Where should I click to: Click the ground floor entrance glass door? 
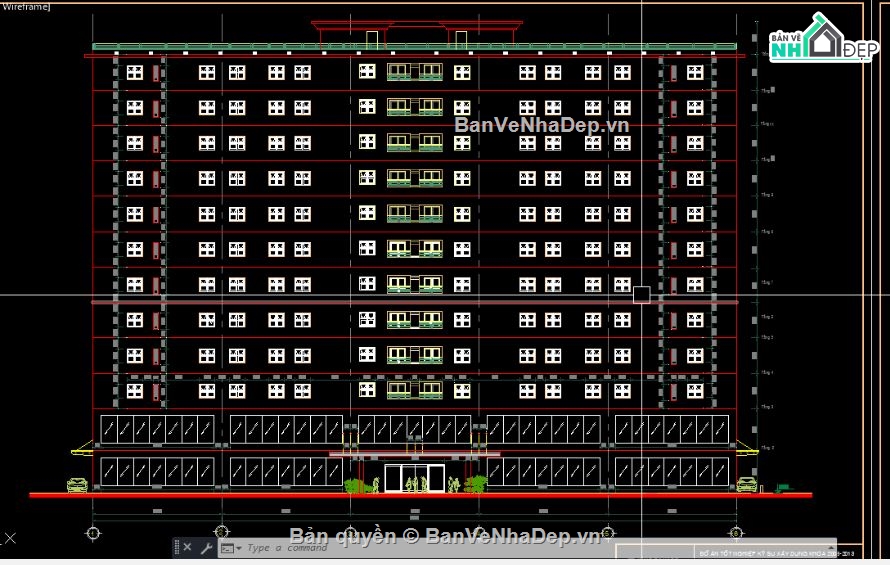[x=415, y=478]
